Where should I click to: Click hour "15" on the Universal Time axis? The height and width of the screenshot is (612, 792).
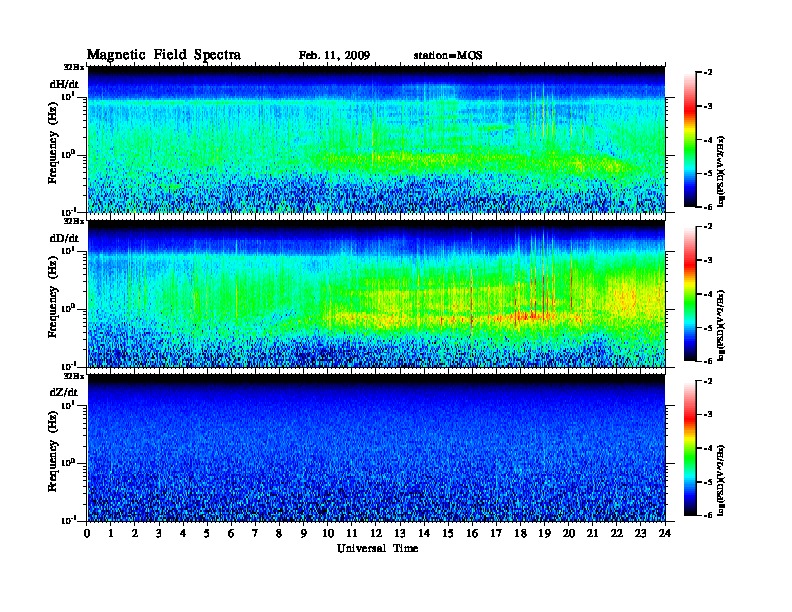tap(448, 533)
